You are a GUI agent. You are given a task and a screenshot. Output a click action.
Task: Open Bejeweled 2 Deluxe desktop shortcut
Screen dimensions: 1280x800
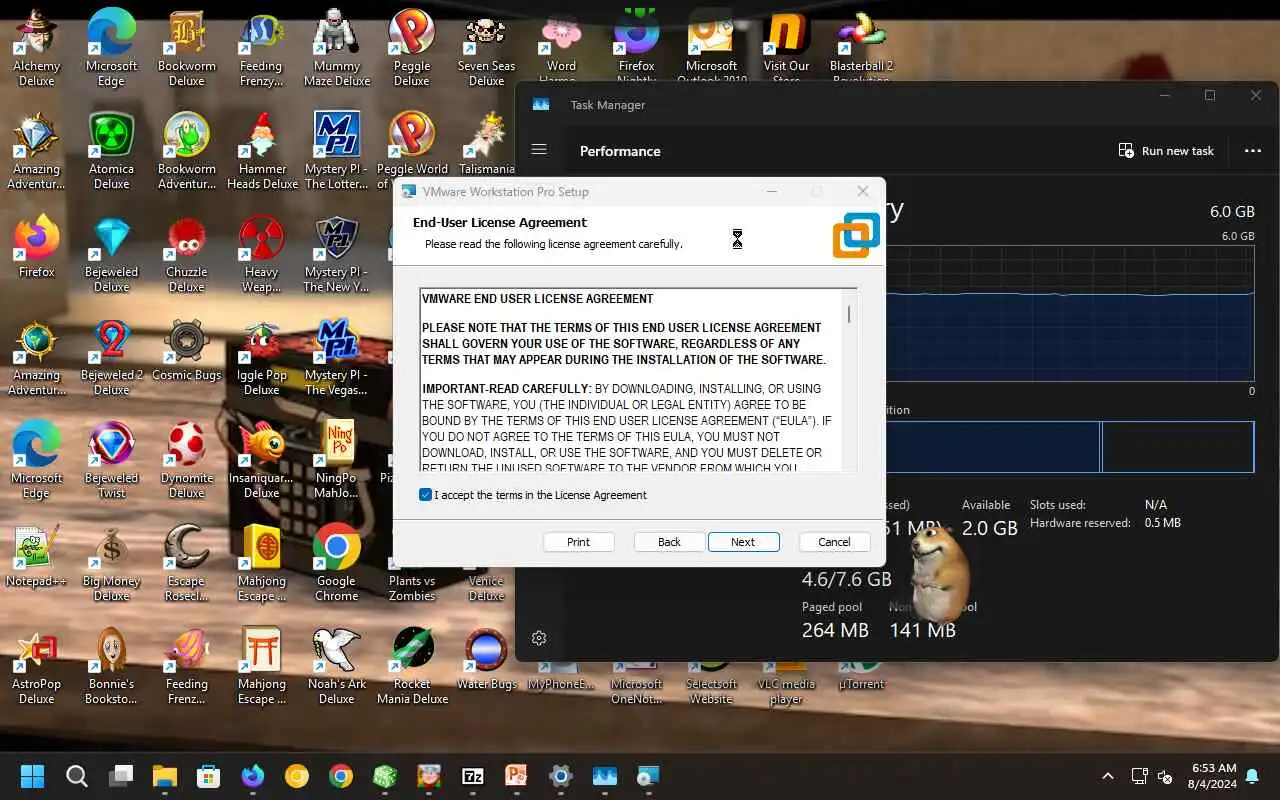[x=111, y=357]
